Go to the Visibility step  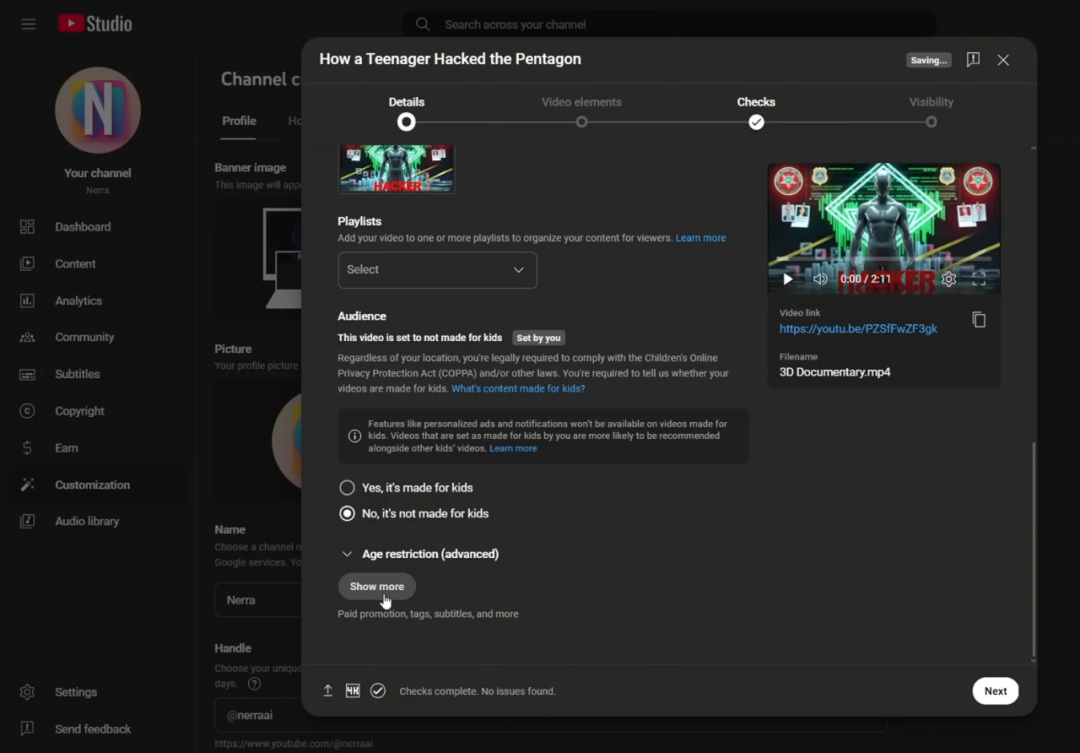(x=931, y=112)
